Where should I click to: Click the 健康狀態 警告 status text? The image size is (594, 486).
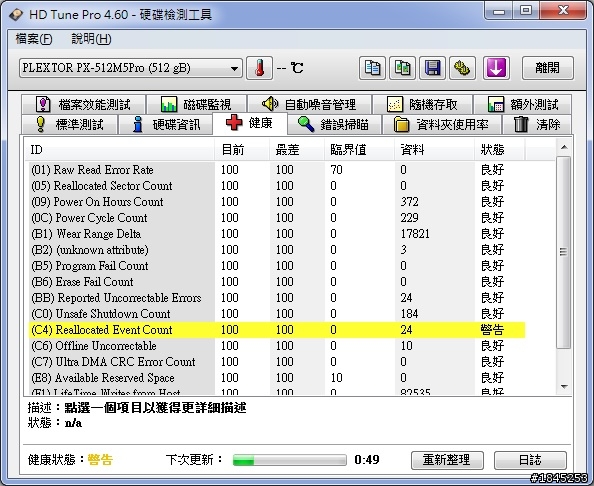coord(100,460)
